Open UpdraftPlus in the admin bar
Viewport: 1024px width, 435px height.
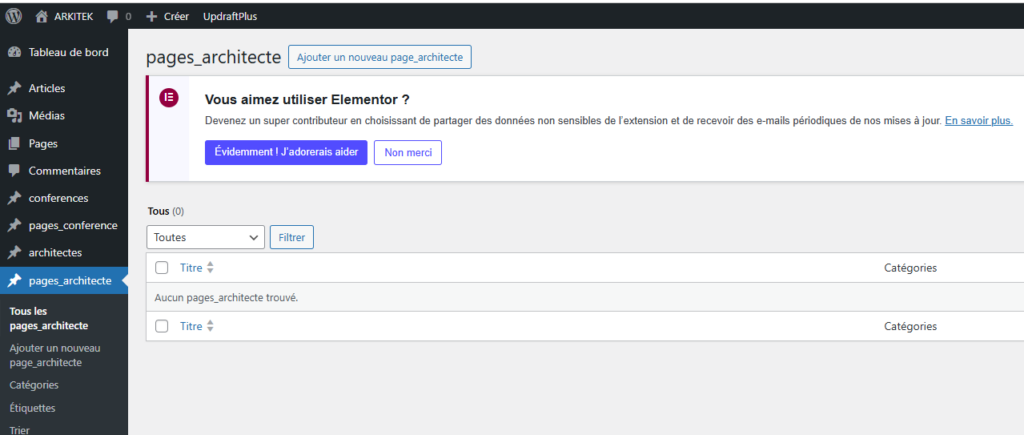point(230,17)
